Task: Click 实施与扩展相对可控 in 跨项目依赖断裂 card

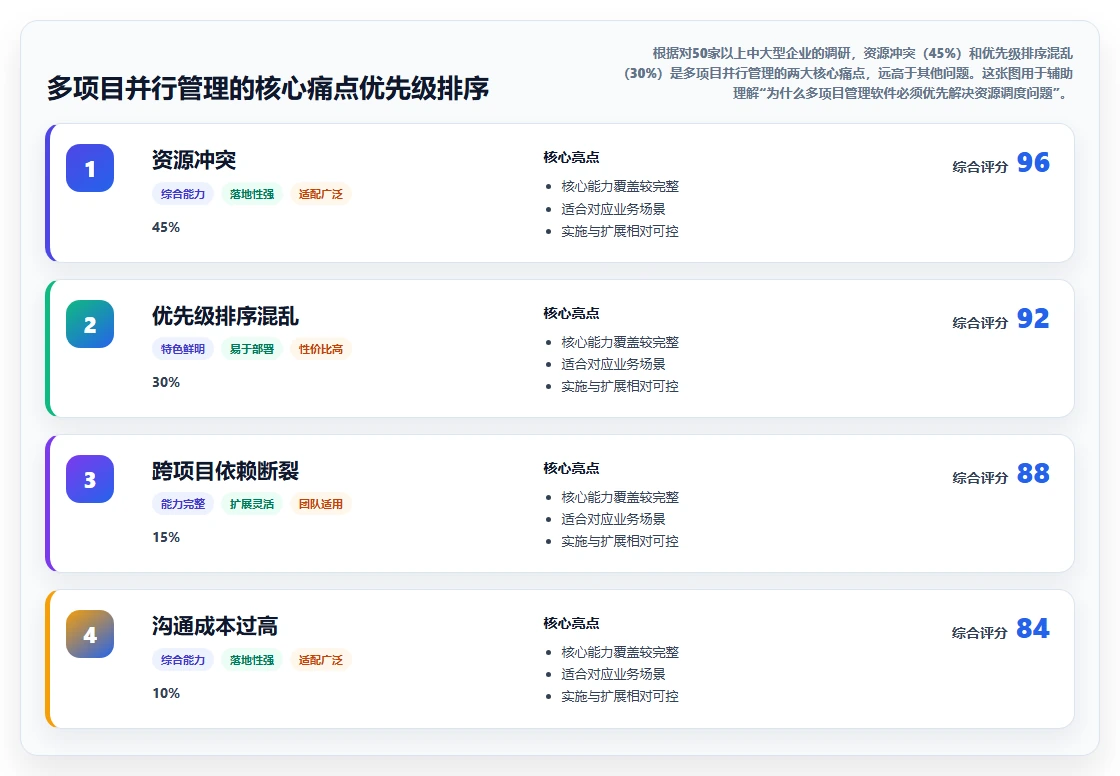Action: coord(620,542)
